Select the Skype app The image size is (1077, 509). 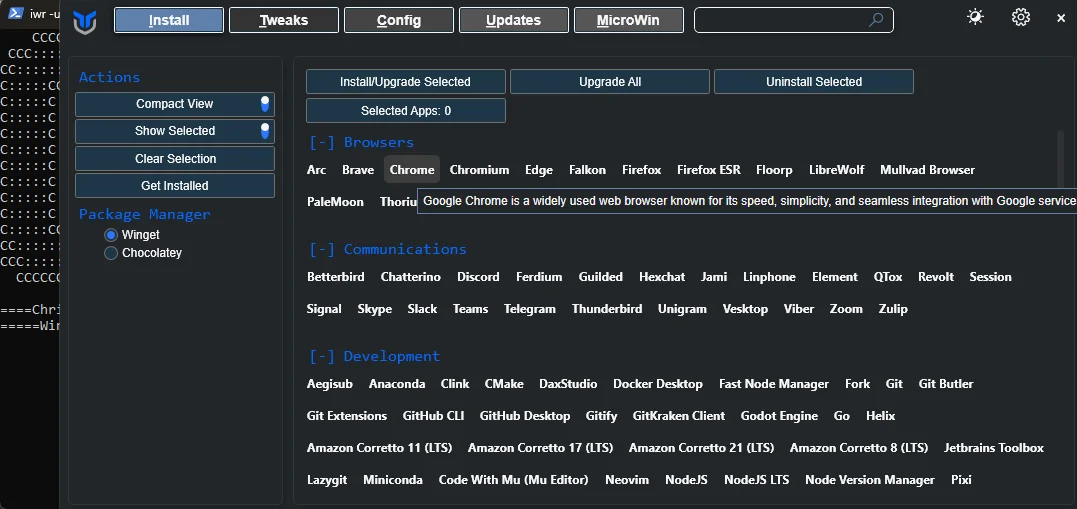click(x=374, y=309)
